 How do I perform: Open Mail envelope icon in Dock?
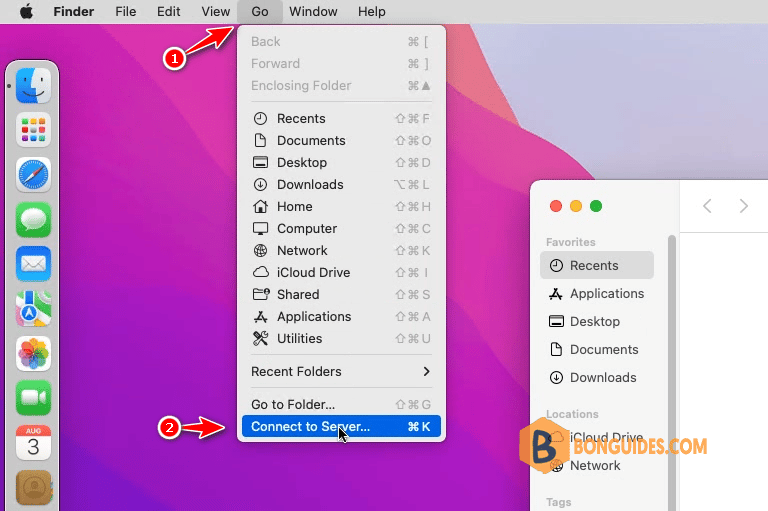tap(33, 264)
